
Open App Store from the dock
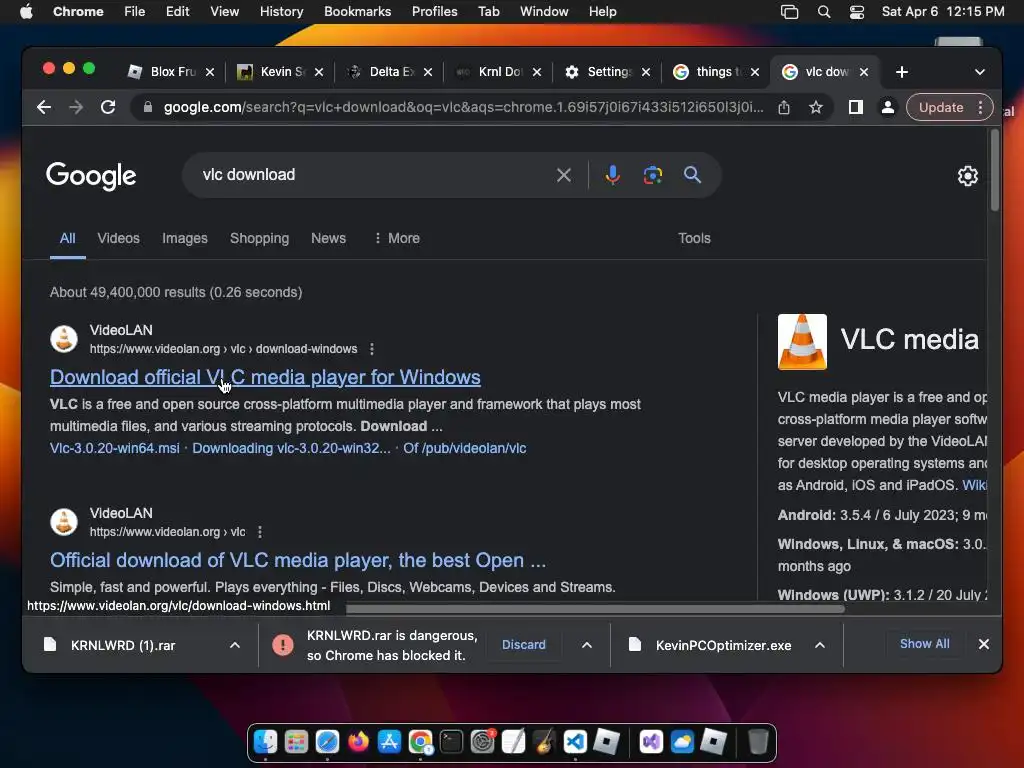[389, 742]
